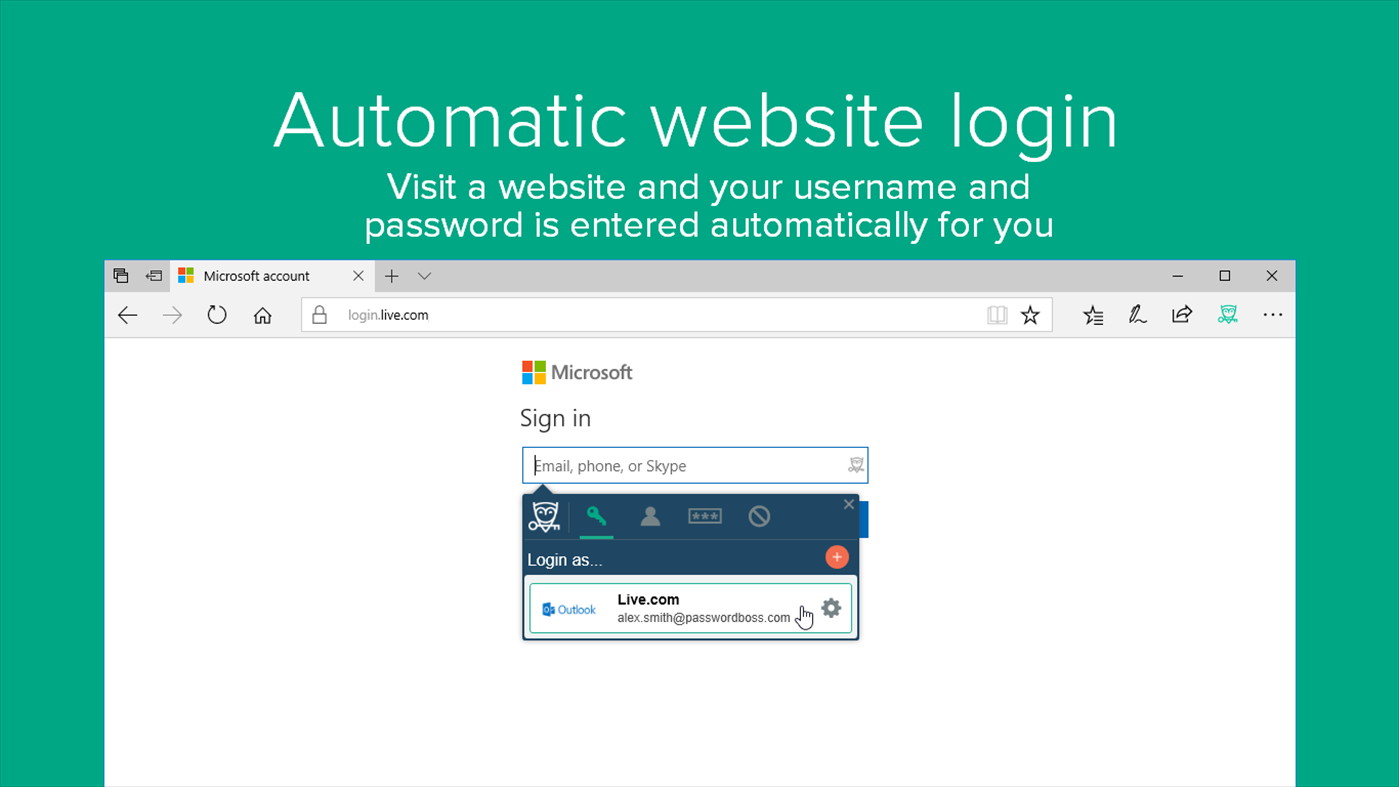1399x787 pixels.
Task: Open the browser more options ellipsis menu
Action: (x=1272, y=315)
